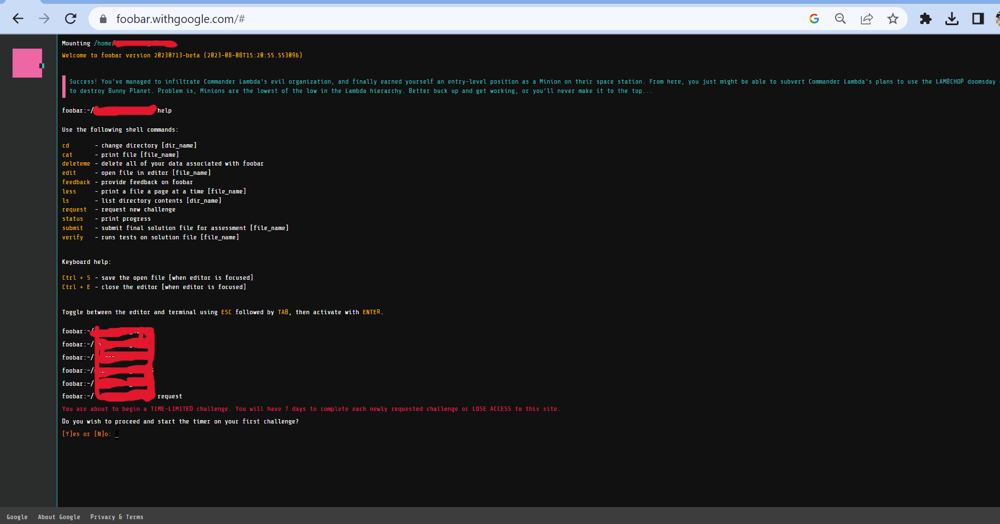Click the 'ls' command in help list
Image resolution: width=1000 pixels, height=524 pixels.
click(x=66, y=201)
